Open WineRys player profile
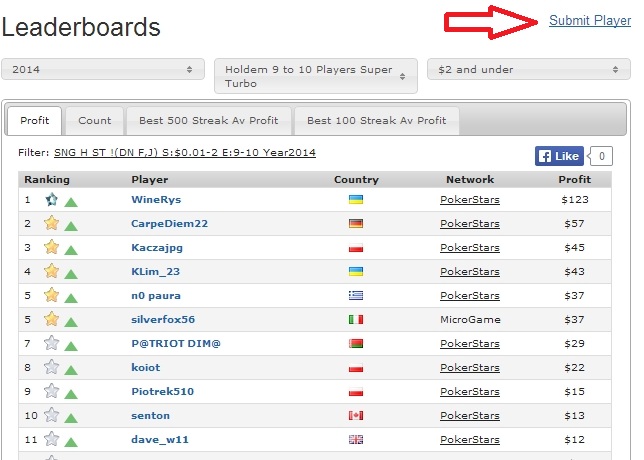The width and height of the screenshot is (644, 460). click(156, 200)
